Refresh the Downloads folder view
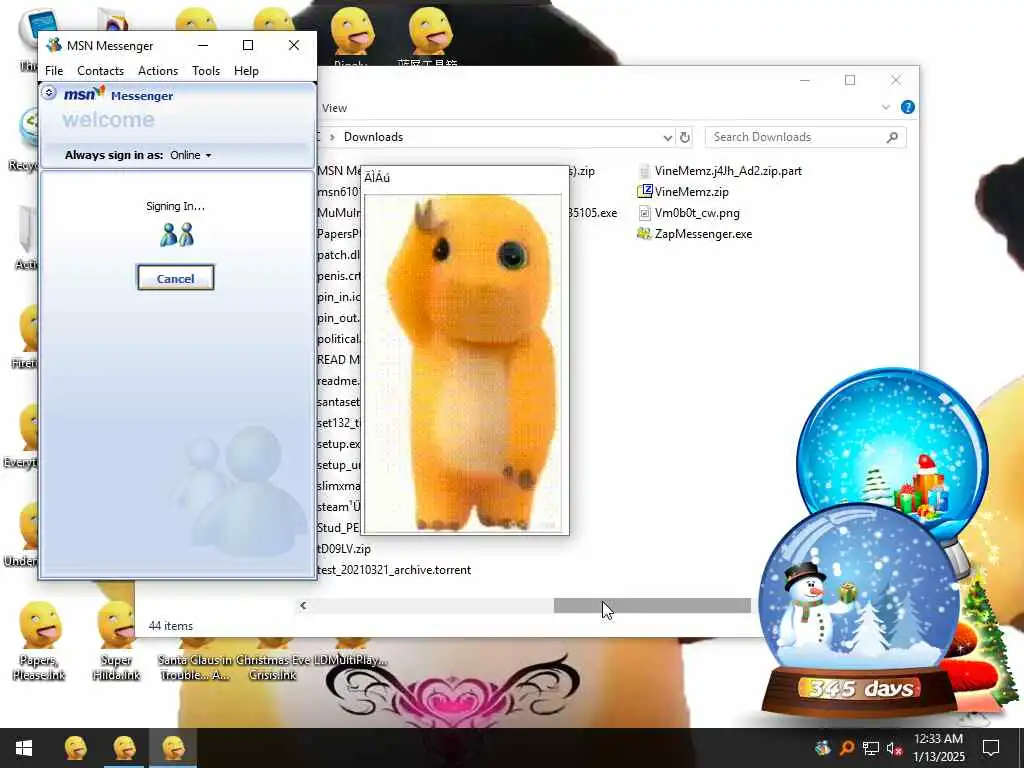This screenshot has height=768, width=1024. (684, 137)
